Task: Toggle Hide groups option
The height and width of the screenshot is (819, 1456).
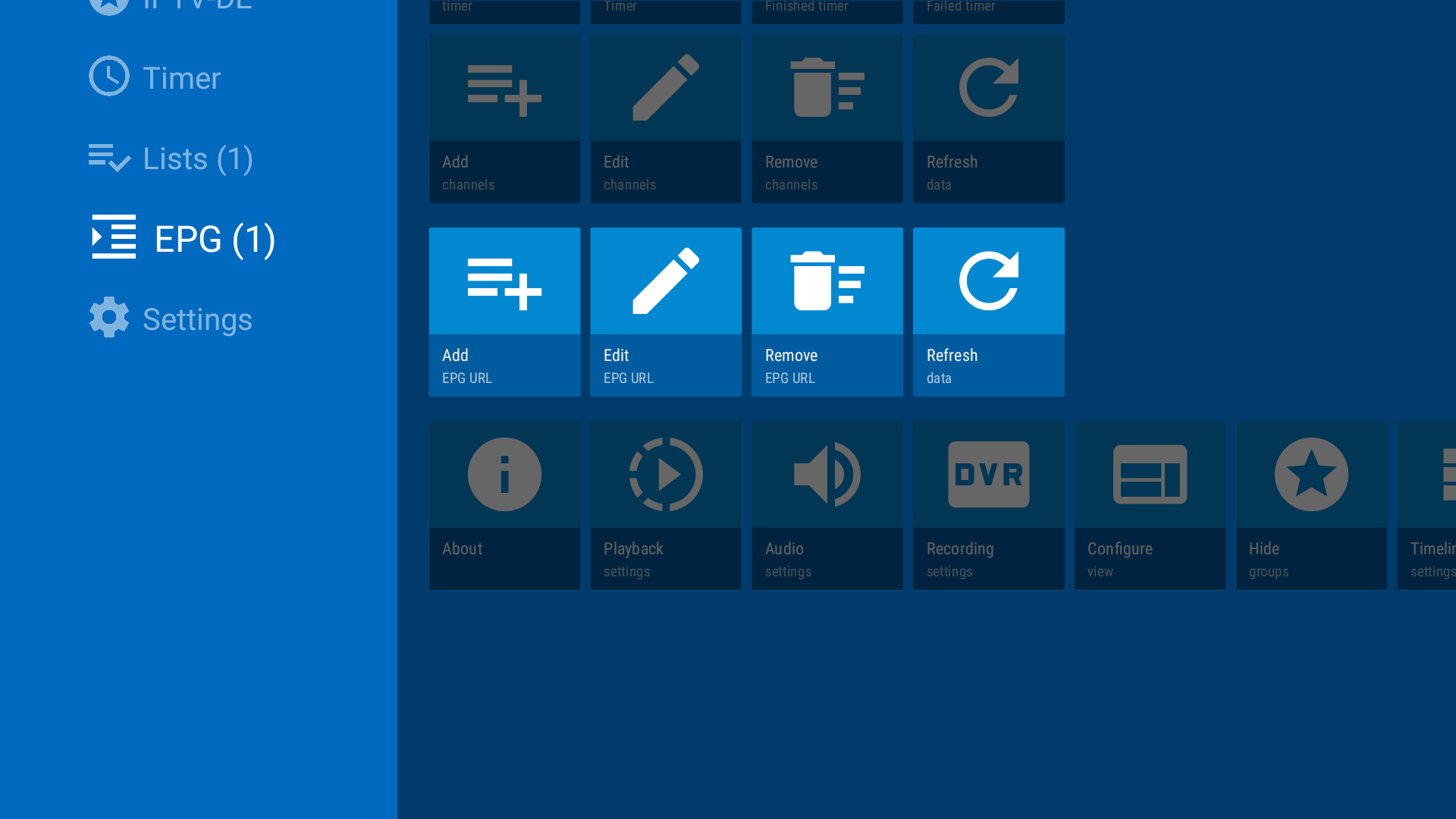Action: pos(1311,504)
